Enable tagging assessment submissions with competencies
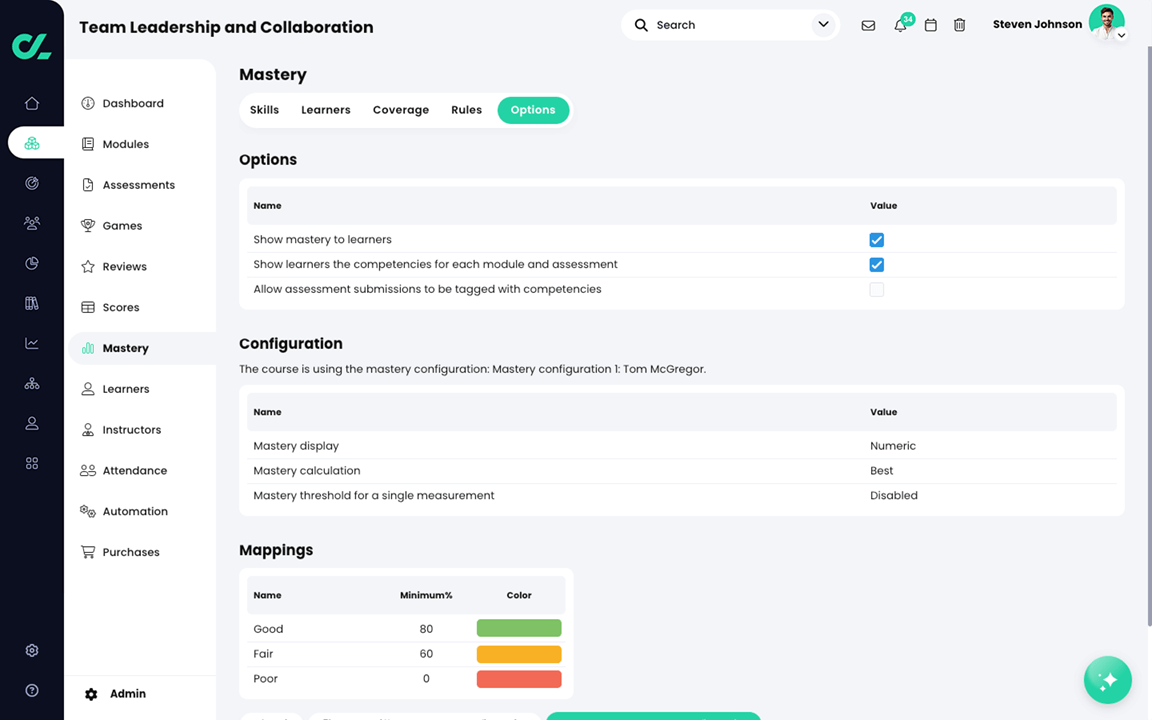Viewport: 1152px width, 720px height. coord(877,289)
